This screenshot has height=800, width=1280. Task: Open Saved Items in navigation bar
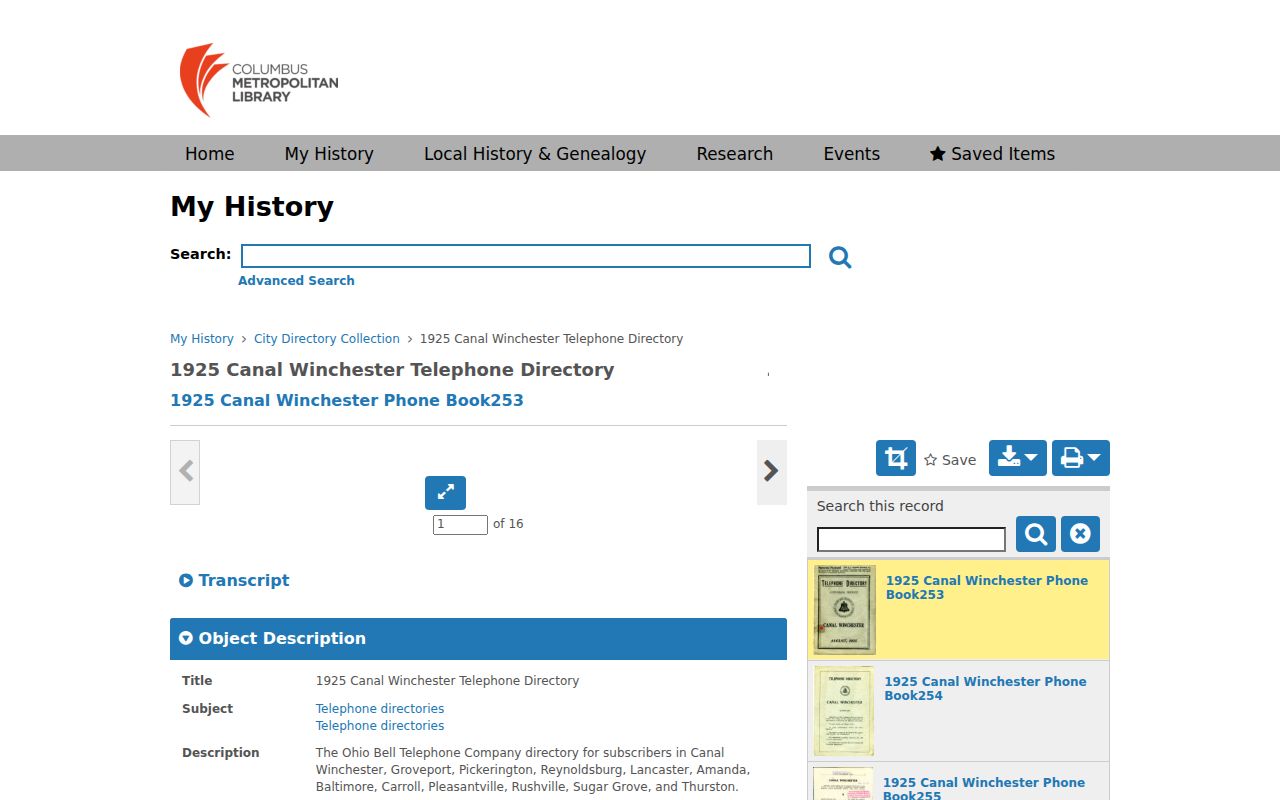992,153
